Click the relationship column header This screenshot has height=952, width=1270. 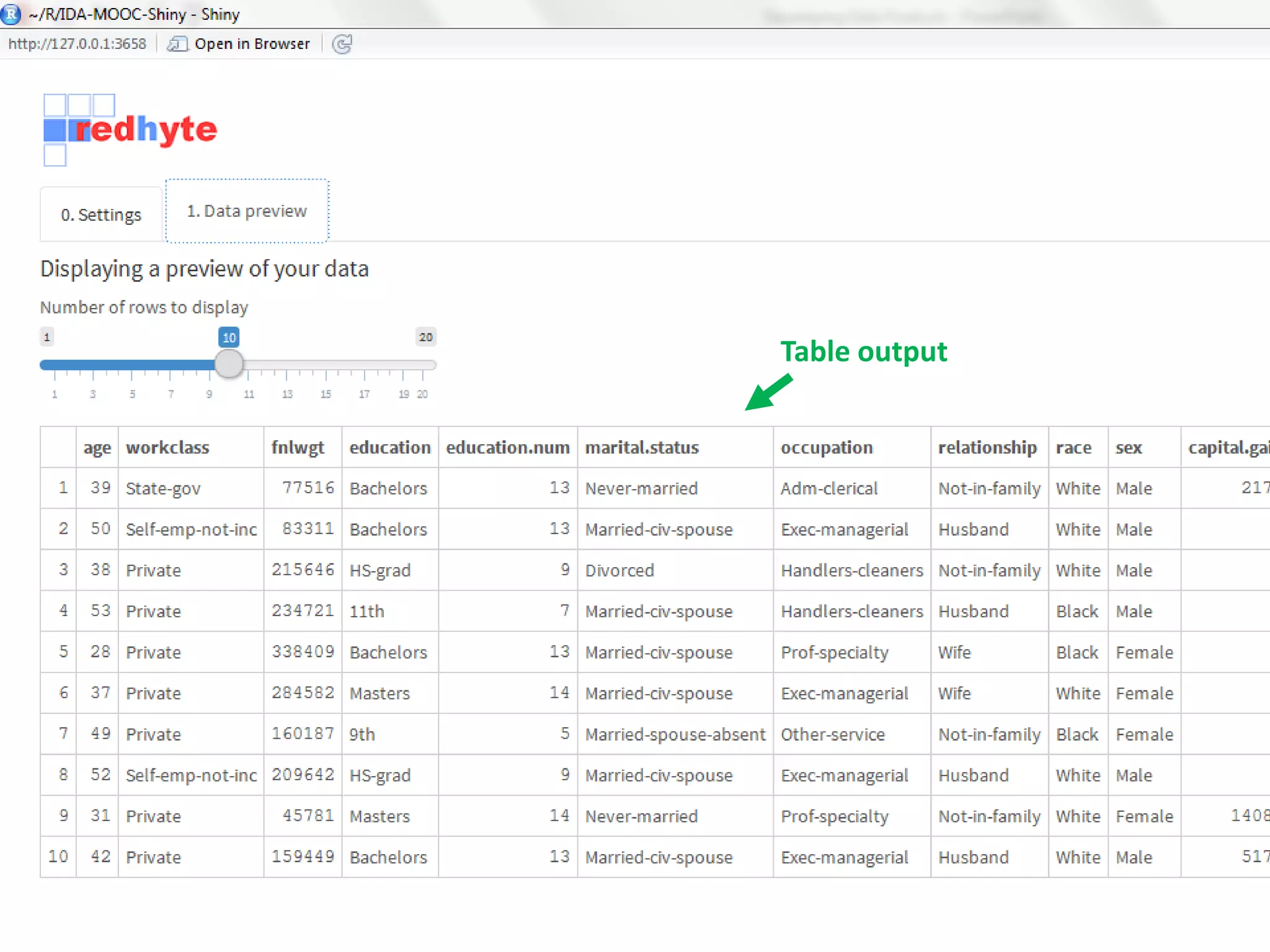(990, 447)
